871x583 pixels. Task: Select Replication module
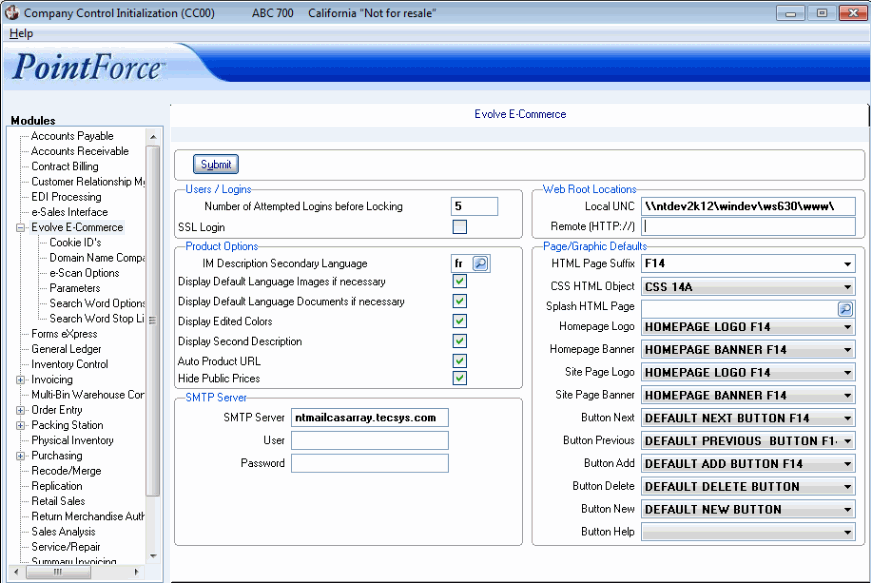[x=57, y=486]
